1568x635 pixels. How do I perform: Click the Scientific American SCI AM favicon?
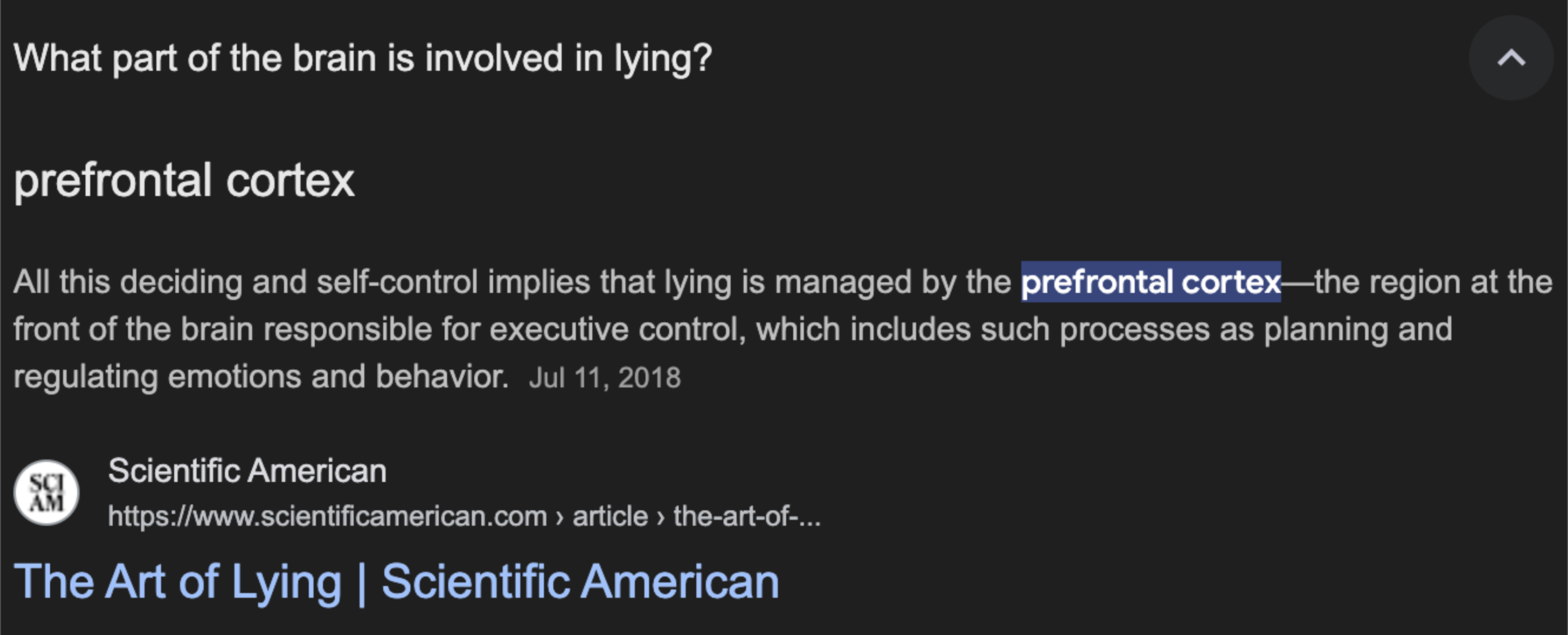(46, 492)
